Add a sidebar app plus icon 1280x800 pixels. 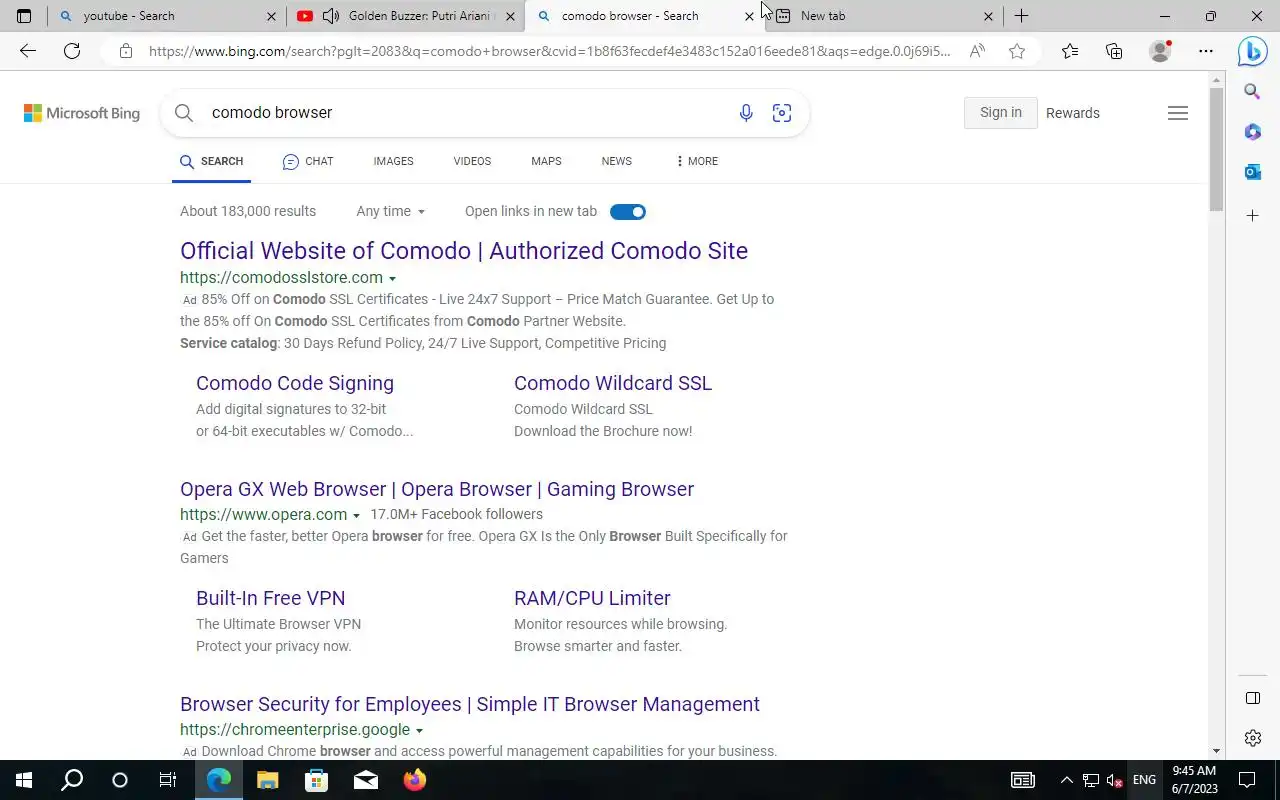click(1252, 215)
